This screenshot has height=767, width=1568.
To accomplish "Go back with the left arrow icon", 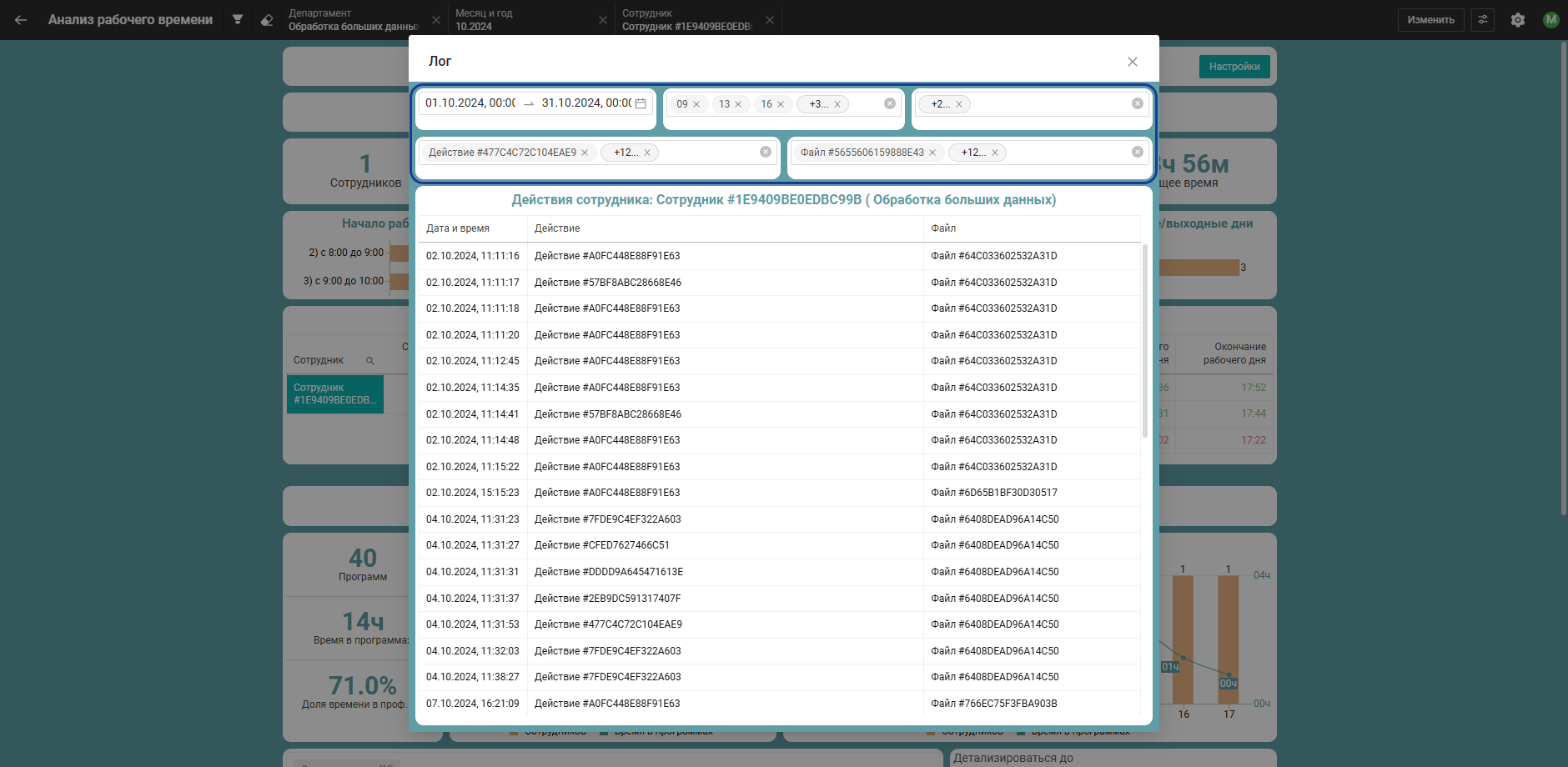I will pyautogui.click(x=21, y=19).
